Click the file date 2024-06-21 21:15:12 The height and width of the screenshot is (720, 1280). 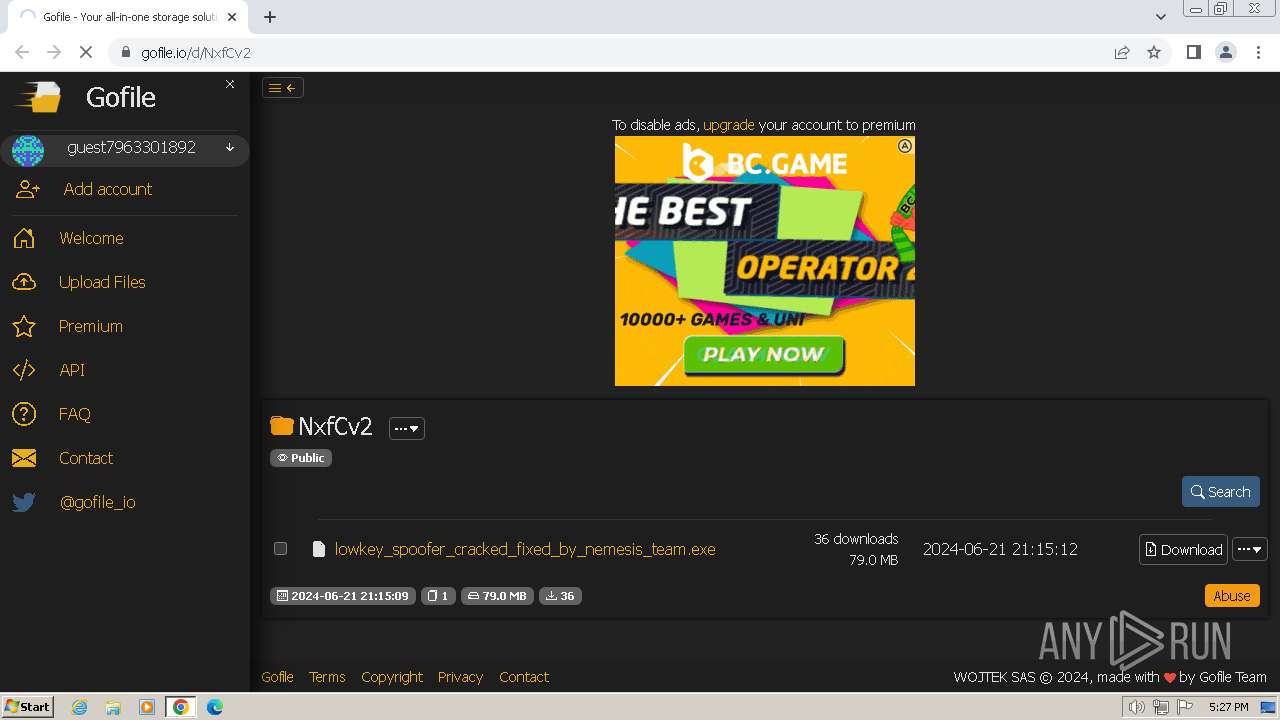[1000, 549]
